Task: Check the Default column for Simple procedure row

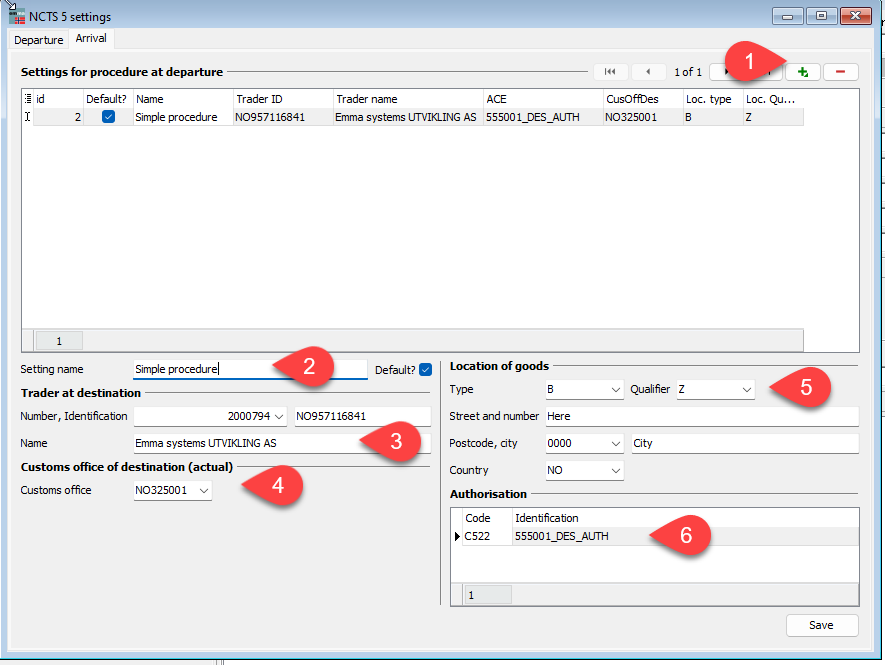Action: 110,116
